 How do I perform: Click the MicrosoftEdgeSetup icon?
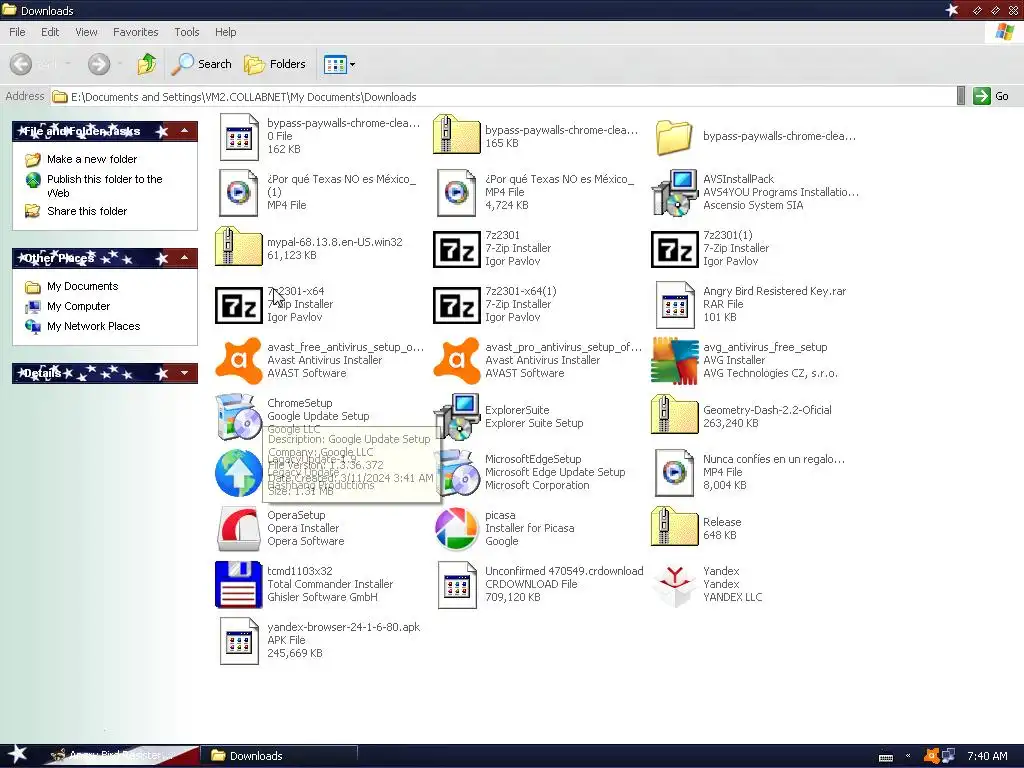click(456, 472)
